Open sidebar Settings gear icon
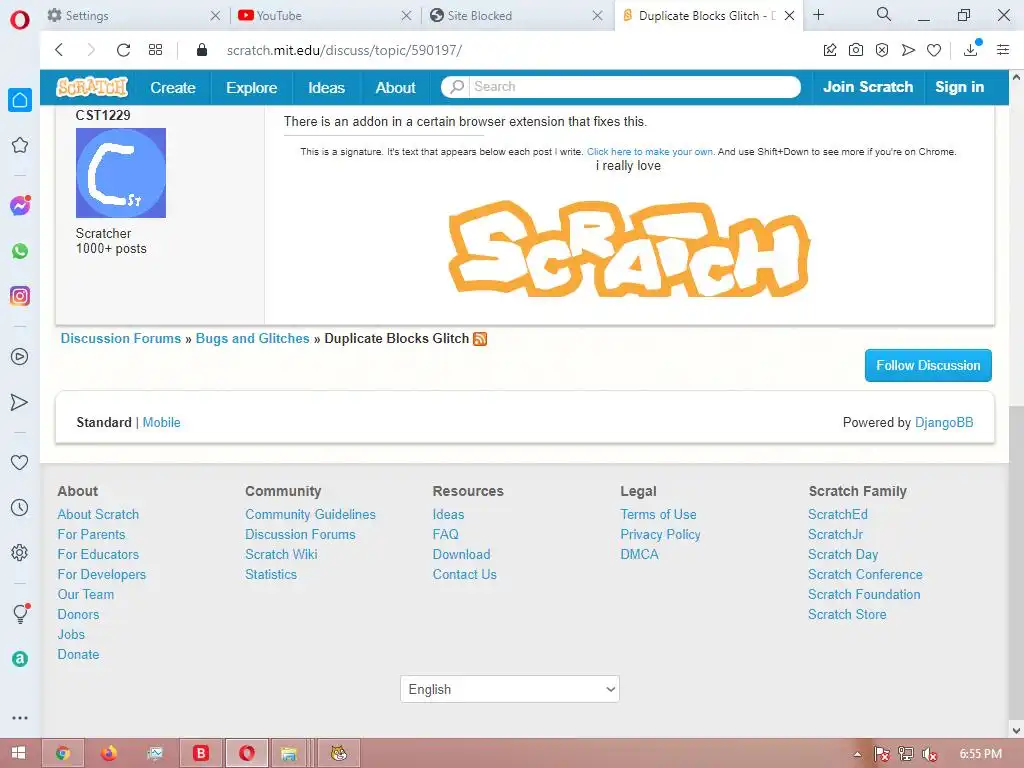The image size is (1024, 768). point(20,552)
